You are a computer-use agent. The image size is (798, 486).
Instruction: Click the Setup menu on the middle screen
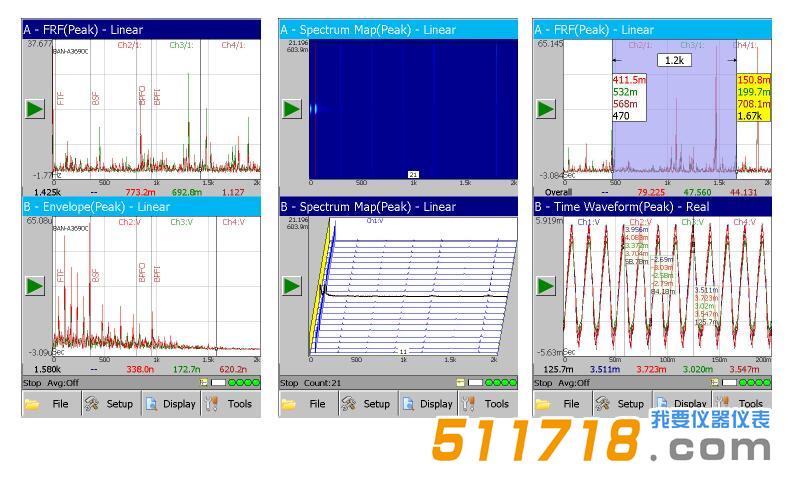point(367,404)
